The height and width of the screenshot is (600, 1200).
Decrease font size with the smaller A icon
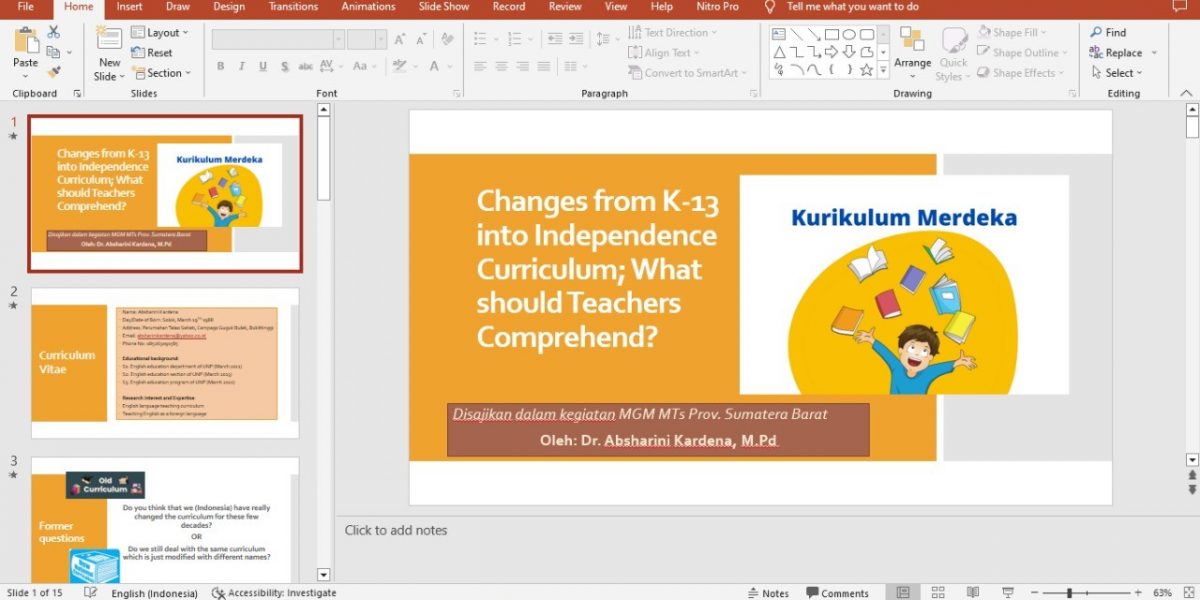point(420,40)
